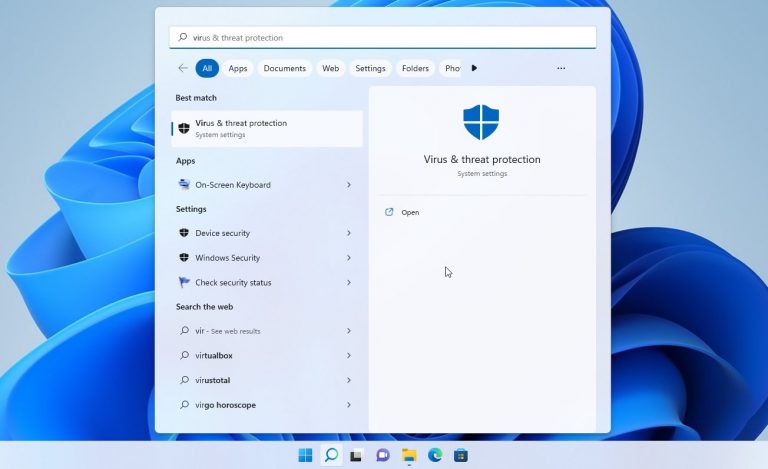Screen dimensions: 768x469
Task: Expand Device security result arrow
Action: 348,233
